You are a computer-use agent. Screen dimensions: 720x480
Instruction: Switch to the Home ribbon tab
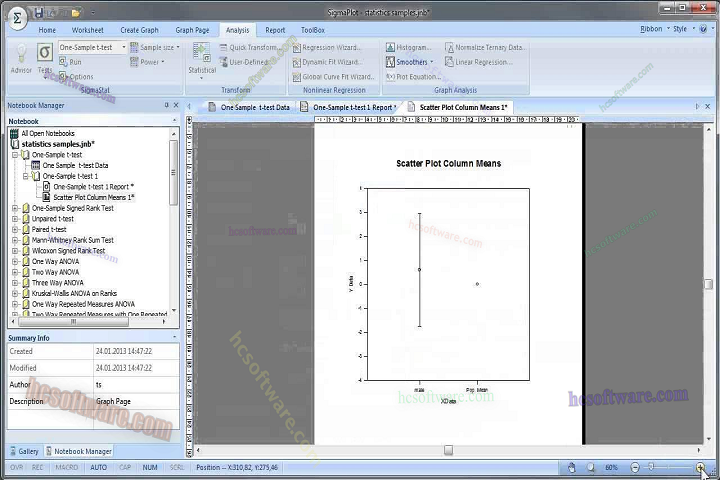47,30
